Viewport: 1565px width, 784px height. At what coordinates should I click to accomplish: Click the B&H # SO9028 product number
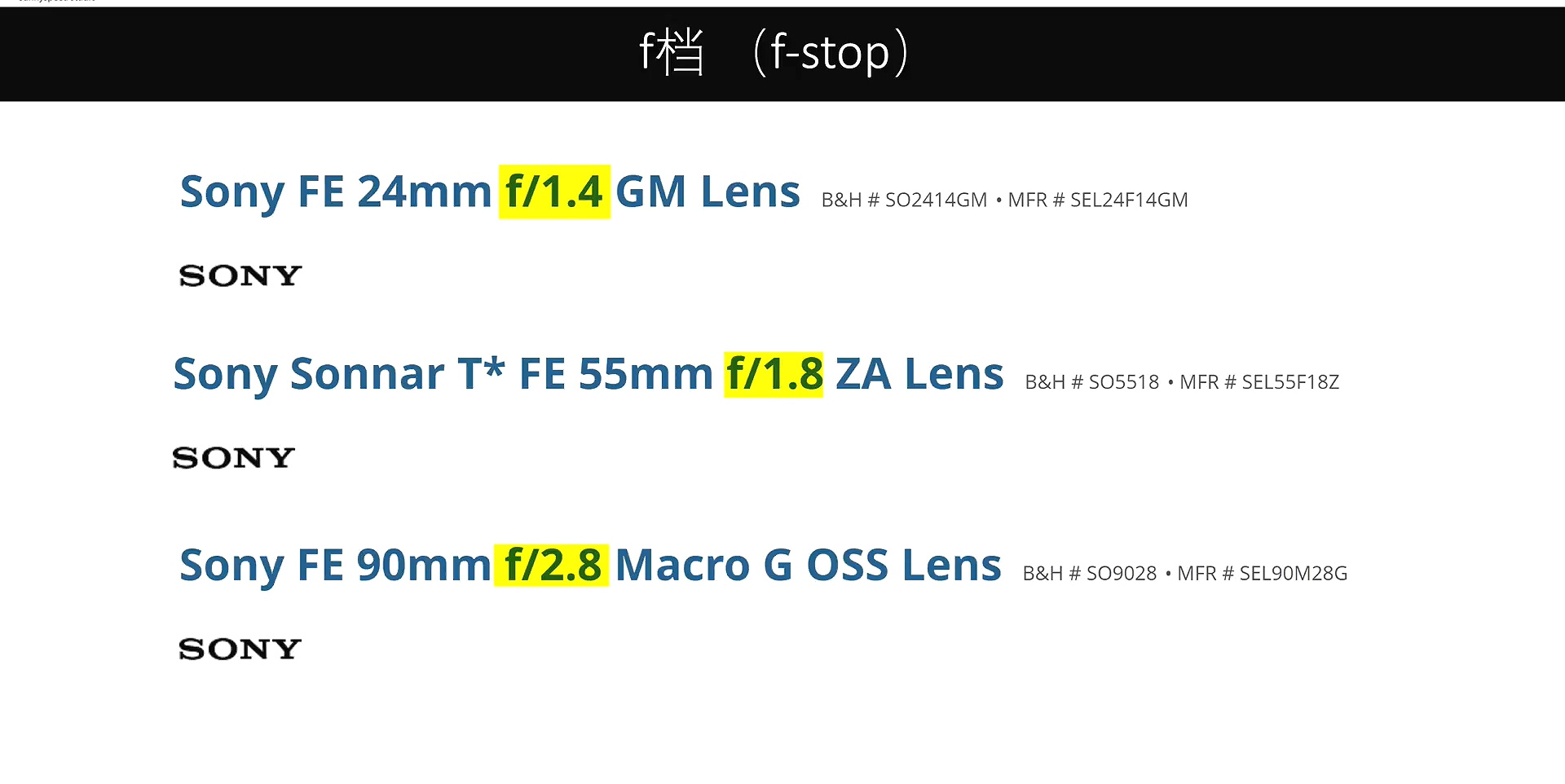tap(1089, 574)
